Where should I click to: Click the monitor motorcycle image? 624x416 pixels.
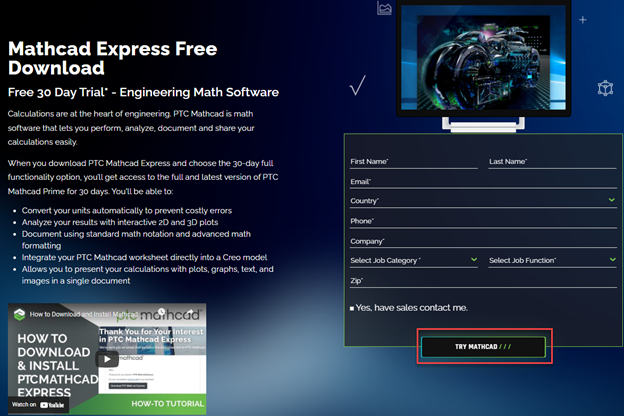483,62
